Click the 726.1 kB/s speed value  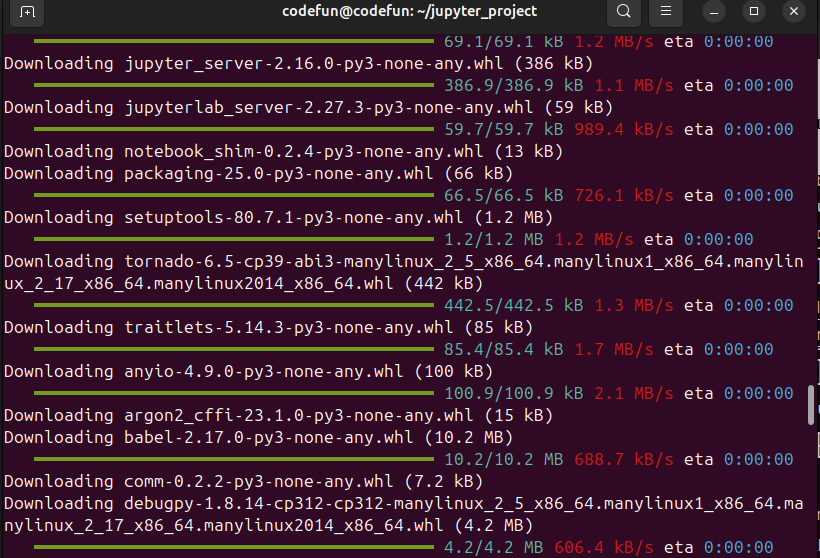click(x=623, y=195)
